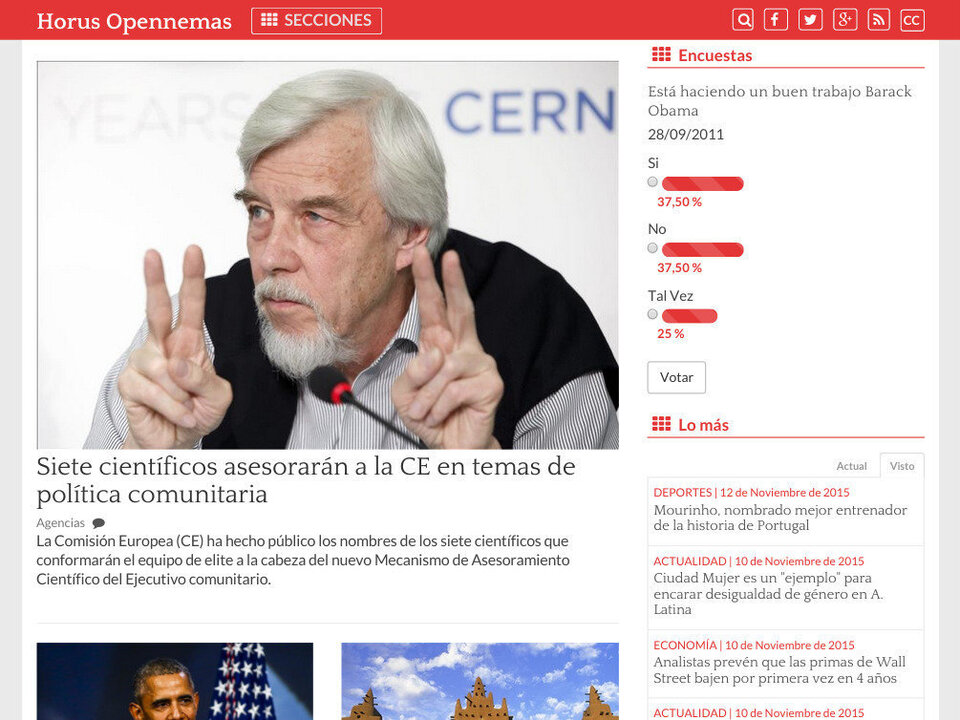Image resolution: width=960 pixels, height=720 pixels.
Task: Click the red 'Si' poll result bar
Action: pyautogui.click(x=702, y=183)
